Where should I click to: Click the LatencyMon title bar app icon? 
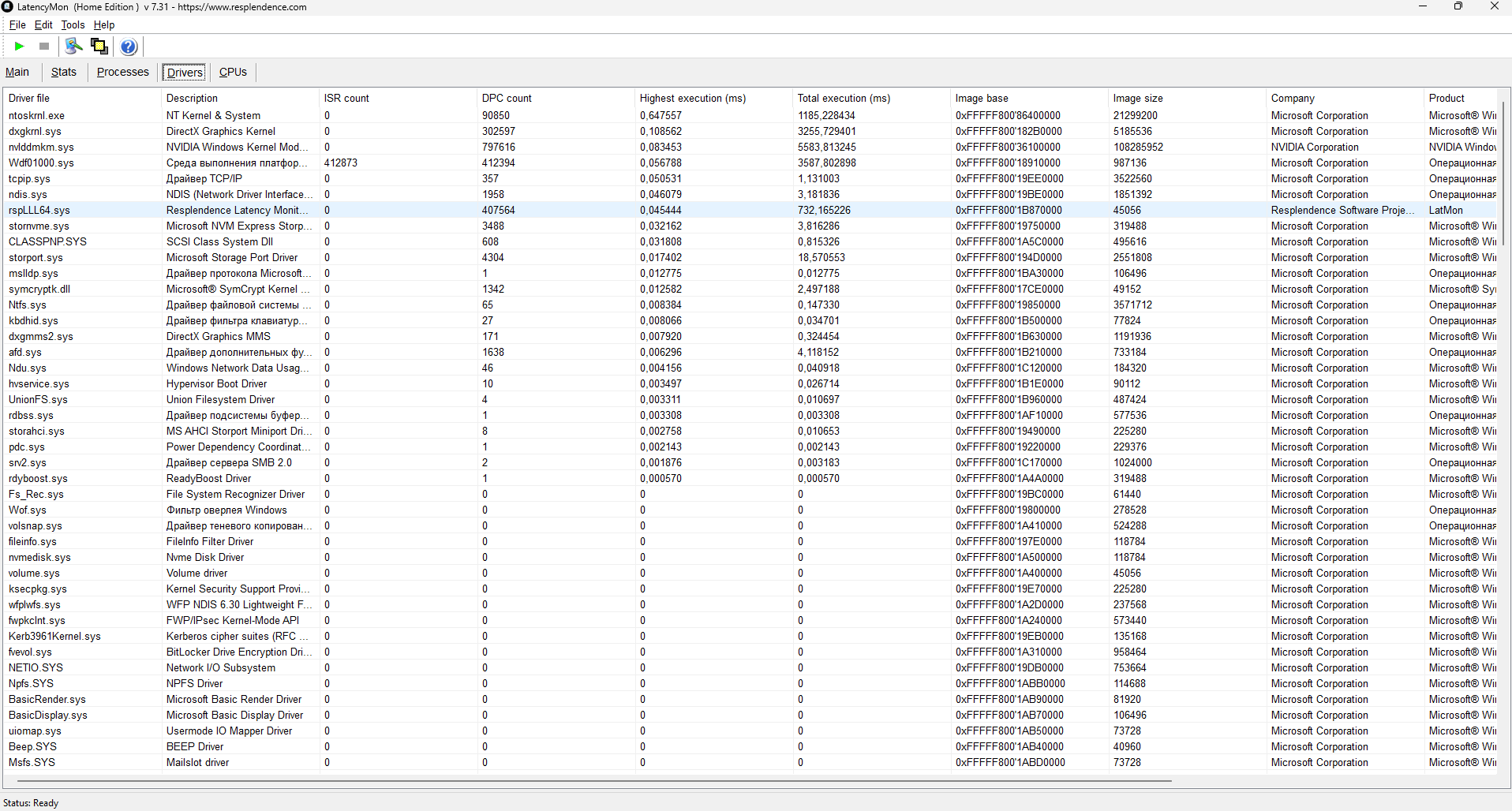7,7
